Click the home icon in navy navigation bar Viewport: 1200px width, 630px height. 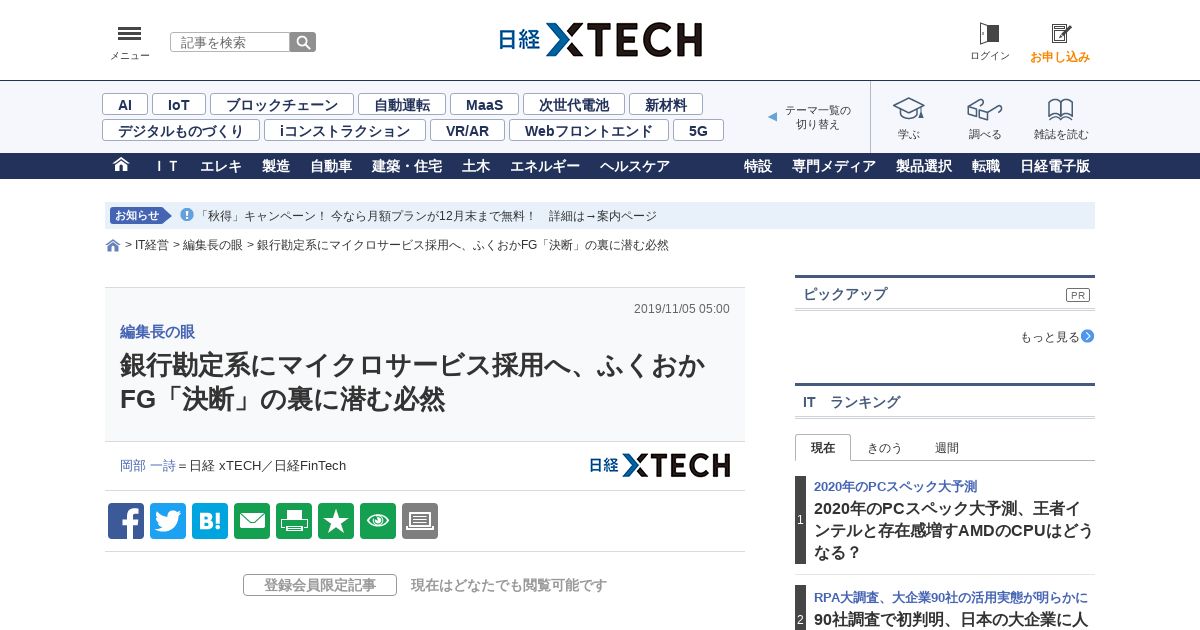pyautogui.click(x=121, y=165)
